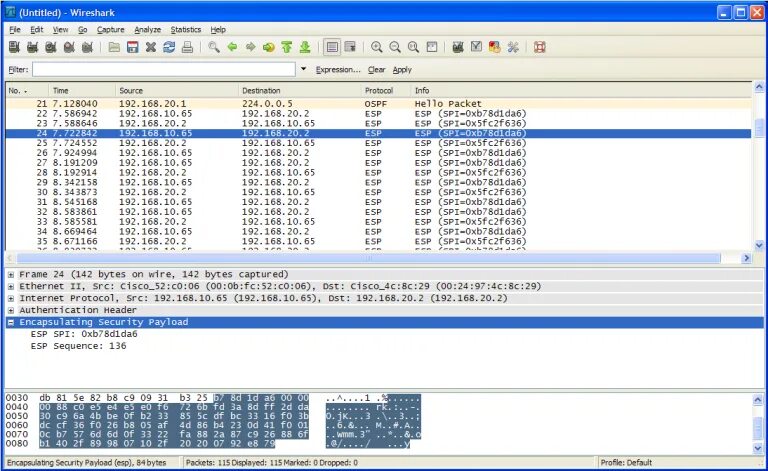Open the Analyze menu
The width and height of the screenshot is (768, 471).
coord(147,30)
